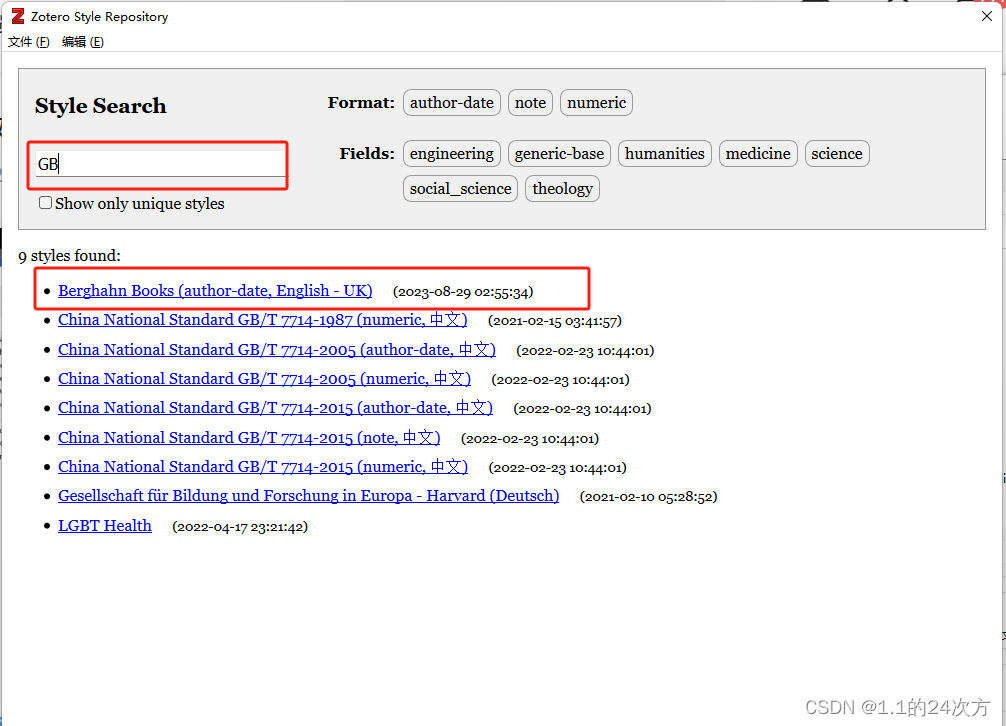
Task: Select the generic-base field filter
Action: pos(559,154)
